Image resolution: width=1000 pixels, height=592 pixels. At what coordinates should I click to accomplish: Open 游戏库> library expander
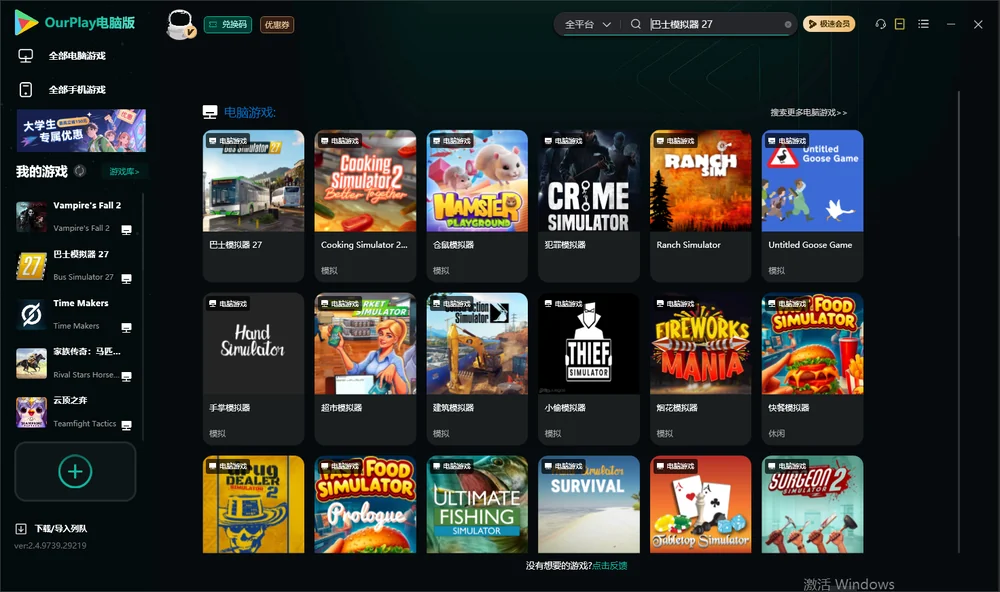124,172
